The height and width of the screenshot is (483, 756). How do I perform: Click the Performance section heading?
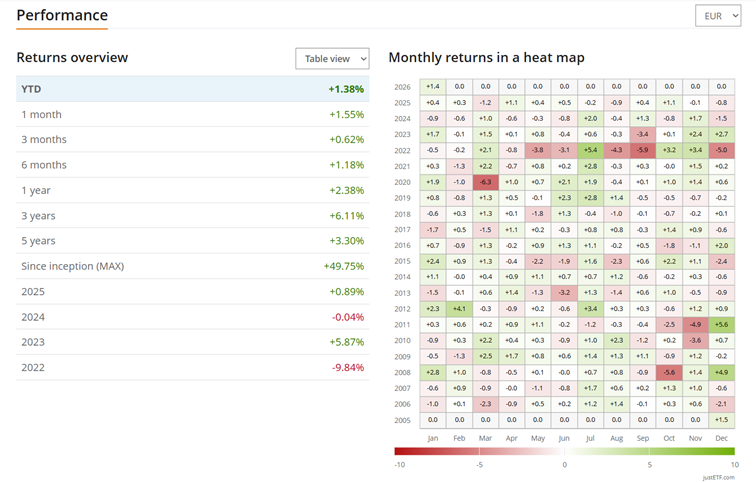62,15
